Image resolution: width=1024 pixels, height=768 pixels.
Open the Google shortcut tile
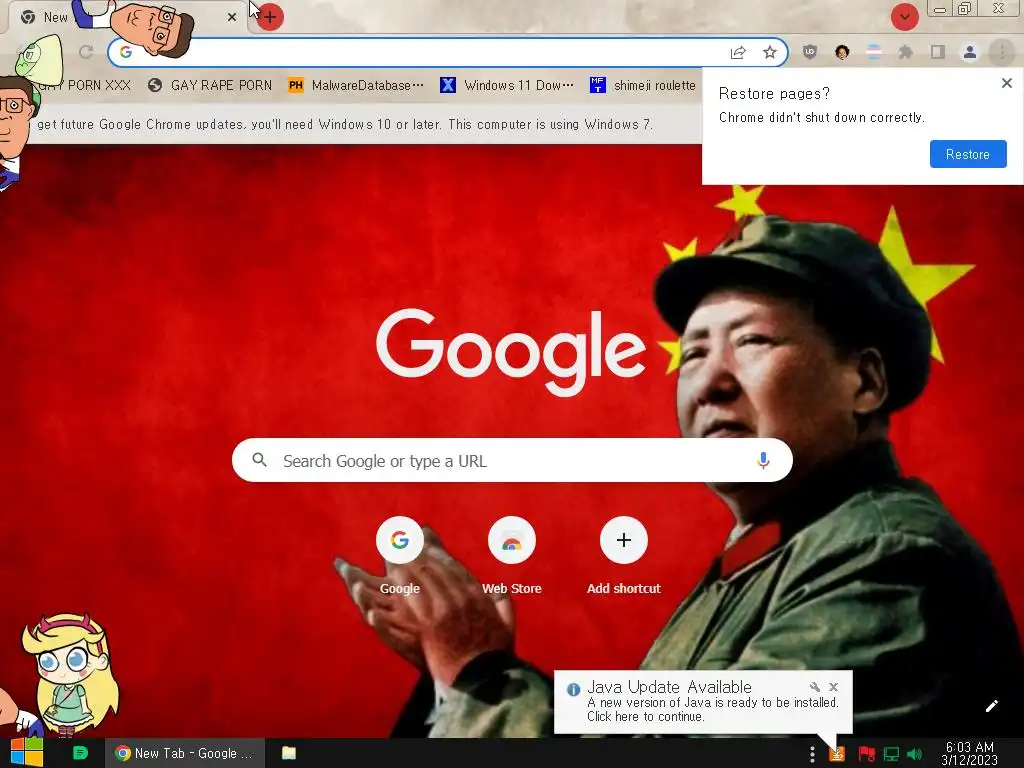point(400,556)
